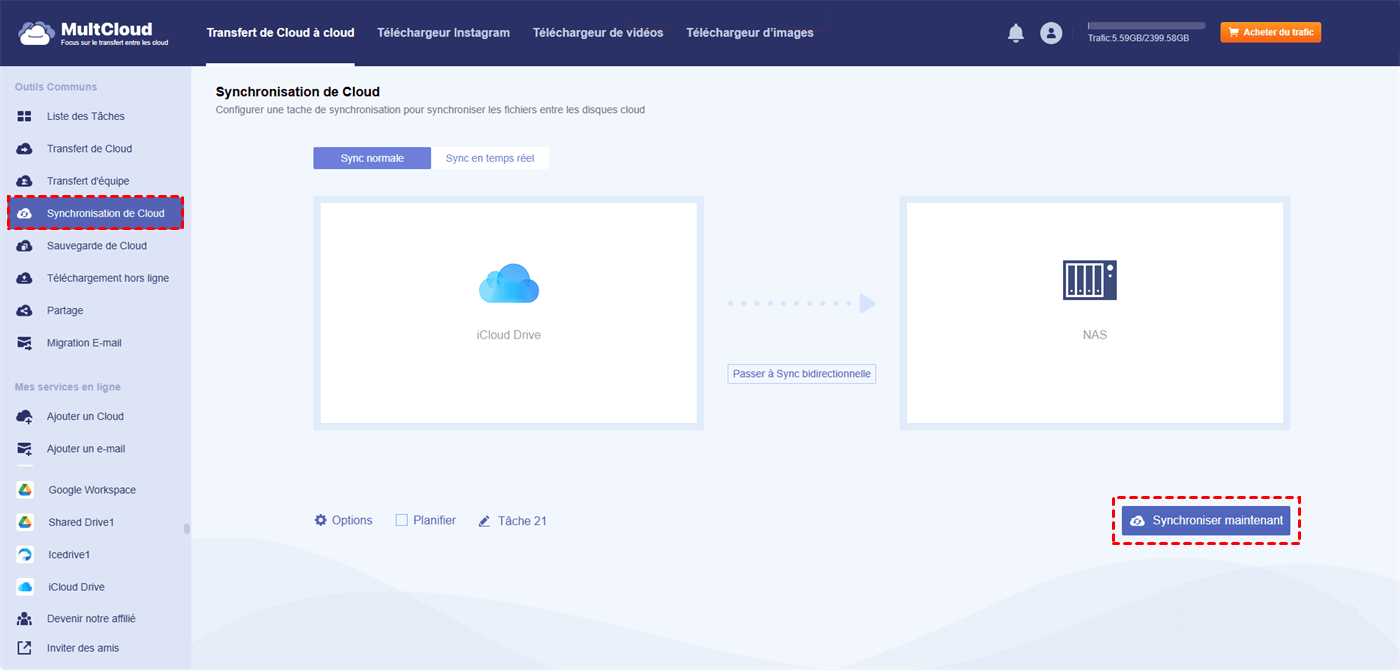Click Acheter du trafic button
This screenshot has height=670, width=1400.
click(1271, 33)
